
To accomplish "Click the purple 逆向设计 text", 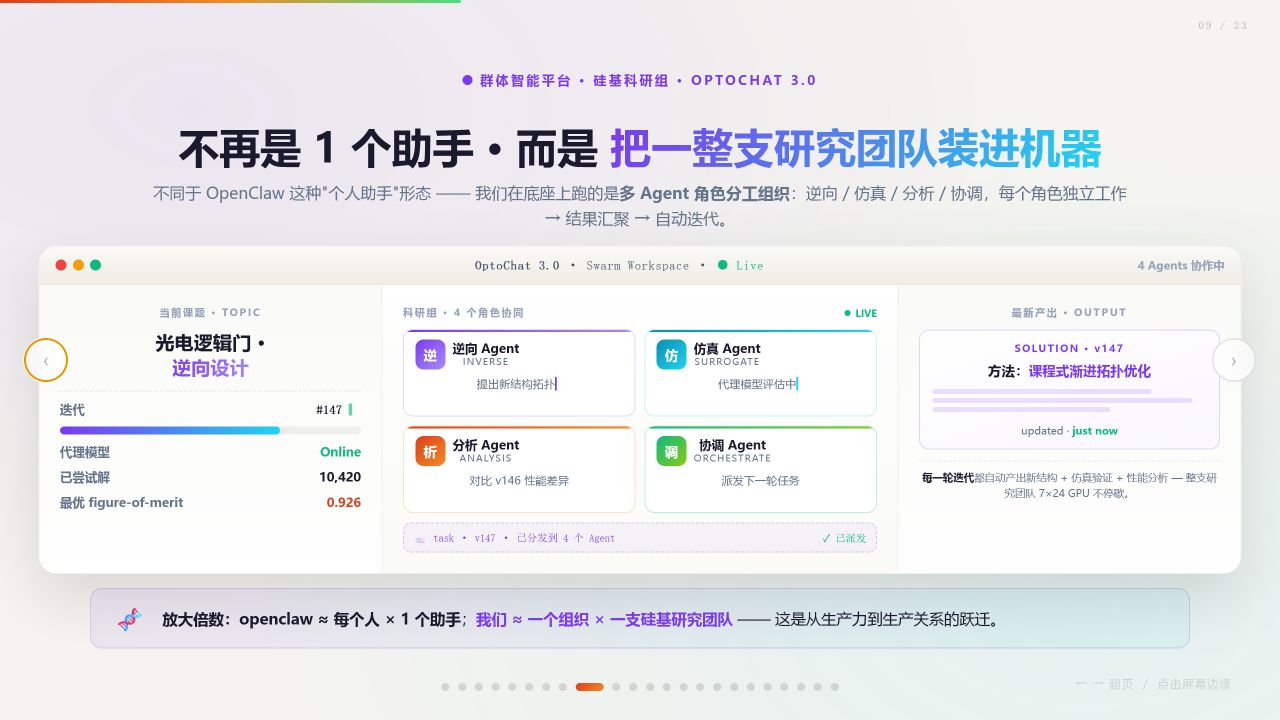I will click(x=210, y=368).
